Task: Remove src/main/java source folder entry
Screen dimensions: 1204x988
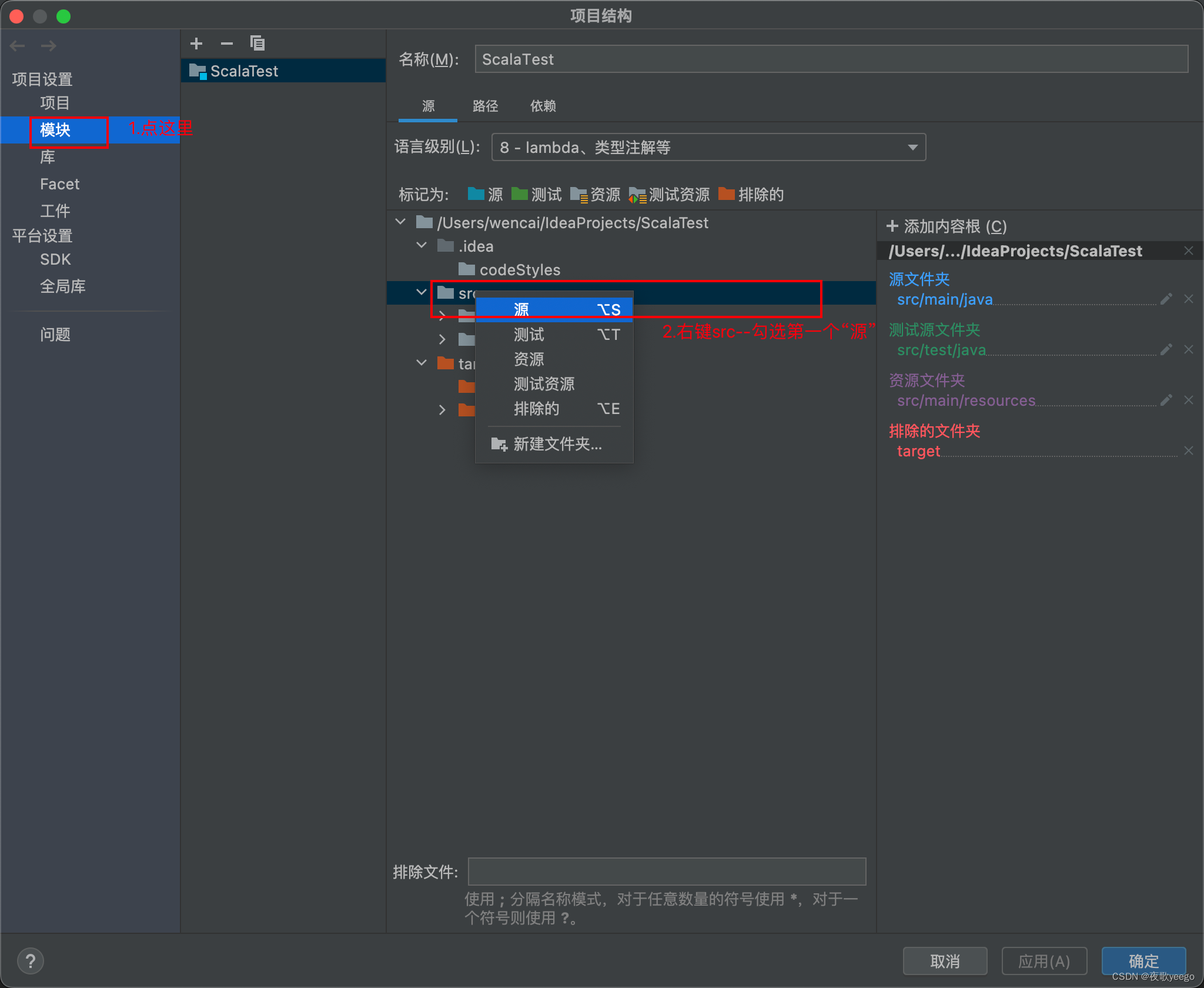Action: click(x=1189, y=299)
